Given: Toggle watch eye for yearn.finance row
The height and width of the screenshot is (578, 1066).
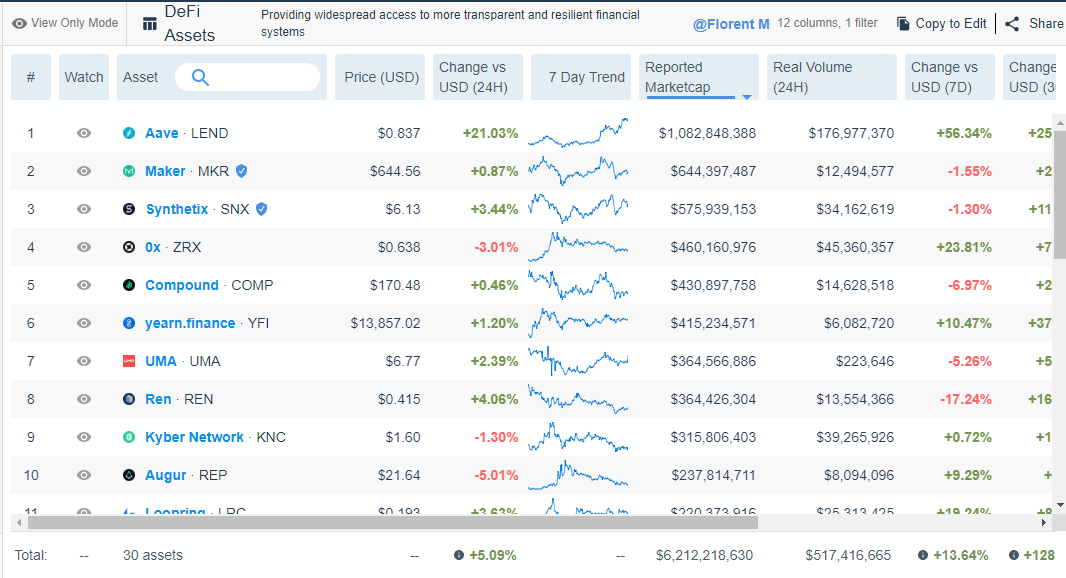Looking at the screenshot, I should 84,324.
